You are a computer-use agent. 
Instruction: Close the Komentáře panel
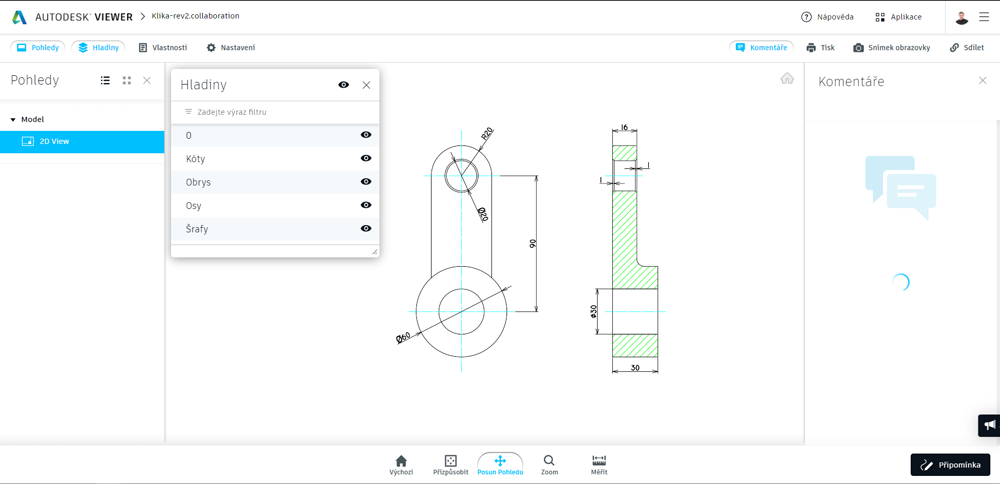(982, 80)
